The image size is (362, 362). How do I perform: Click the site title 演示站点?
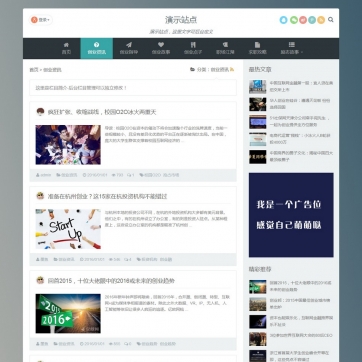pos(181,20)
